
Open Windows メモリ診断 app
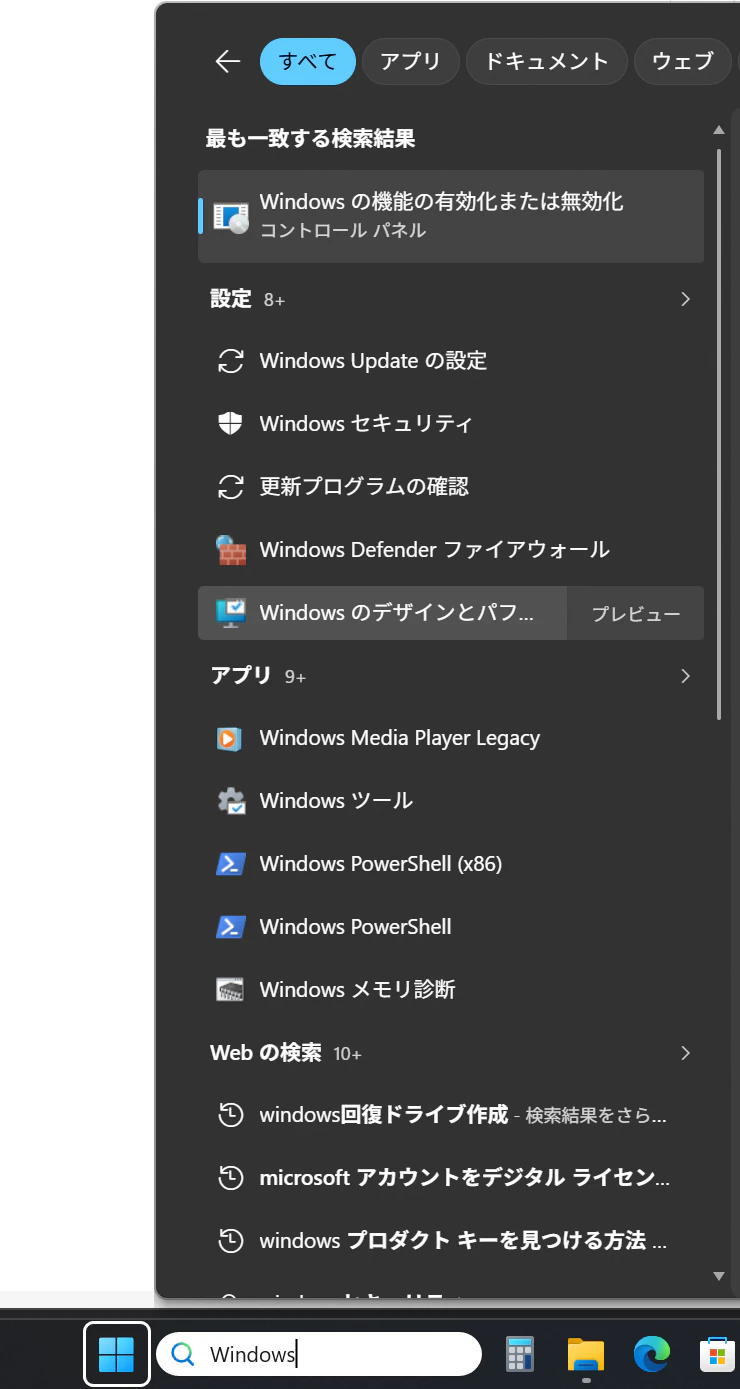(x=451, y=990)
